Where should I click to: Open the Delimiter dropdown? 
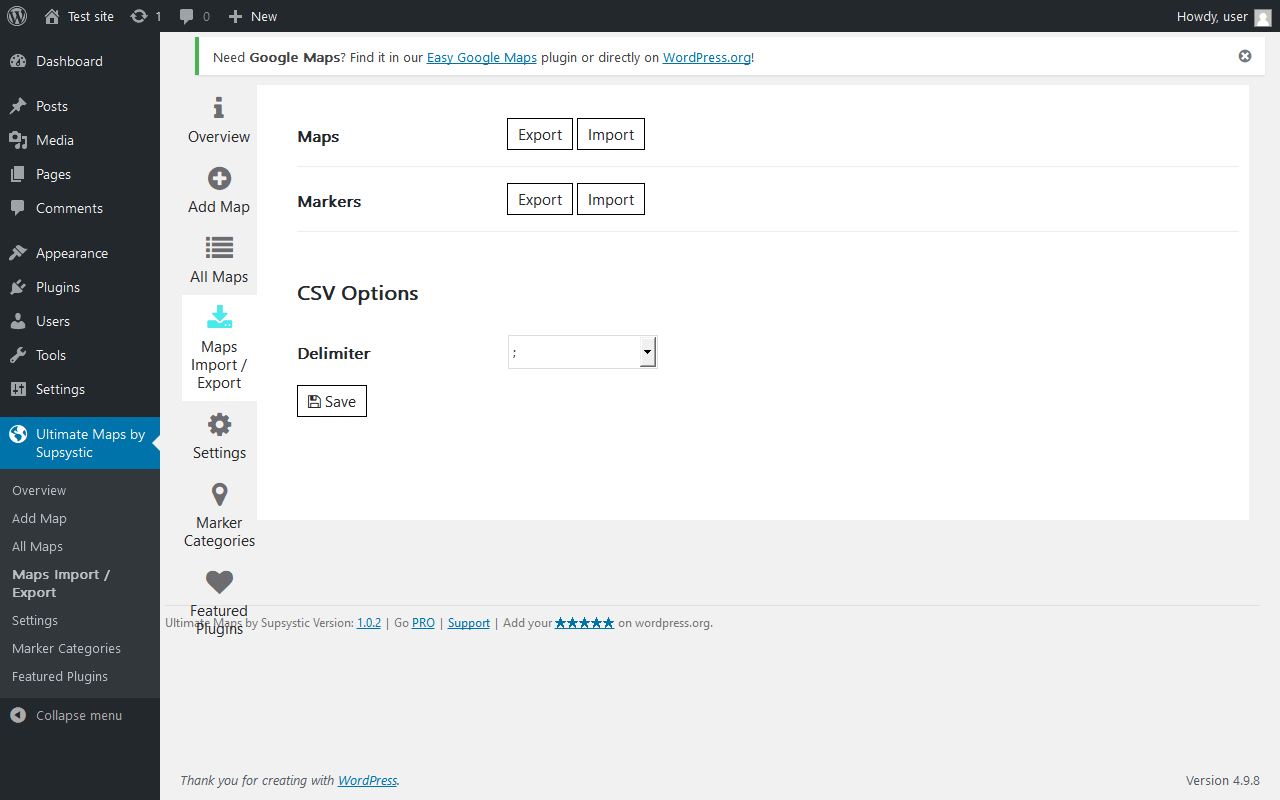[582, 352]
